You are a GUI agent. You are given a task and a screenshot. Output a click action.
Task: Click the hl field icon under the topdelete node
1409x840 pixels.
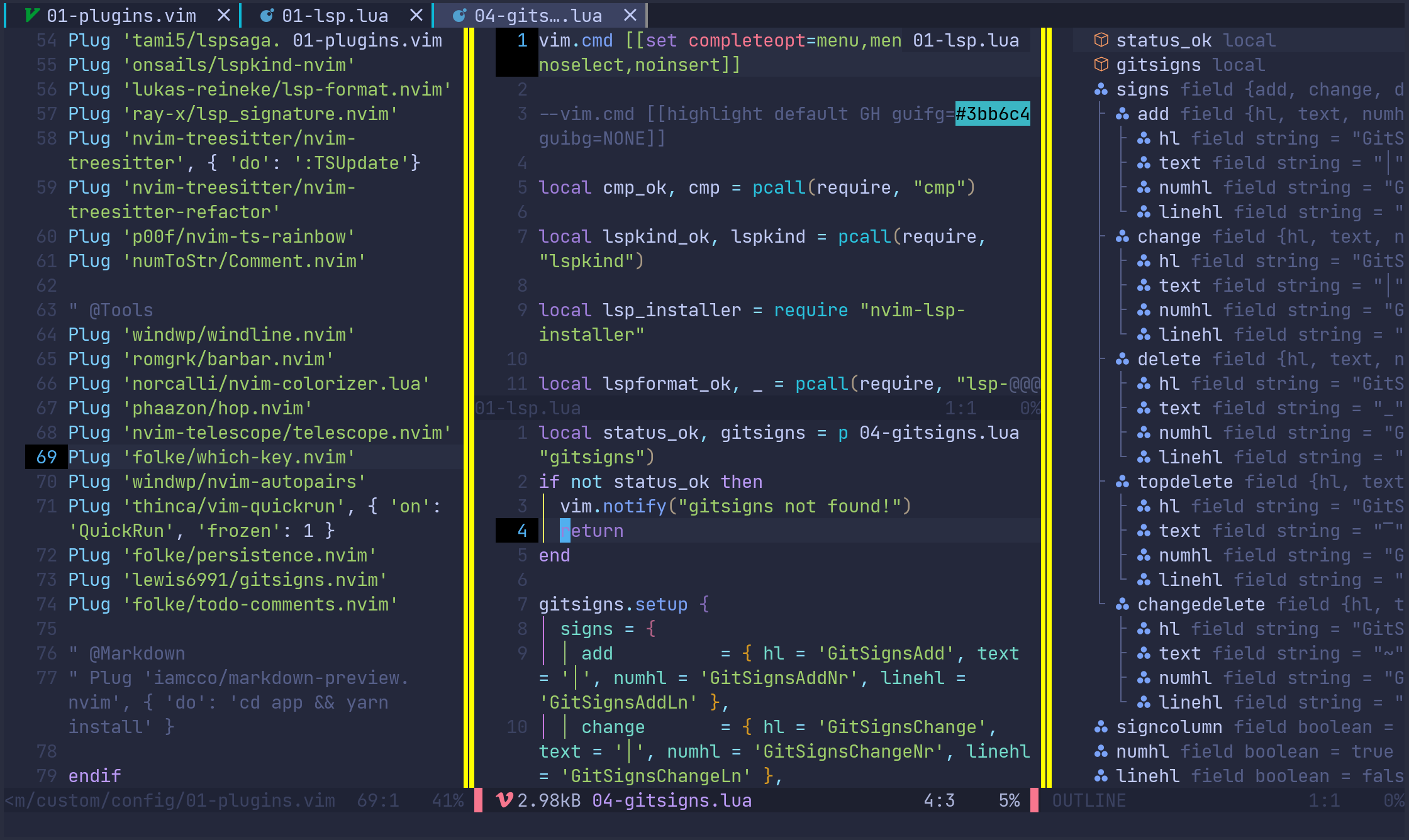(1144, 506)
